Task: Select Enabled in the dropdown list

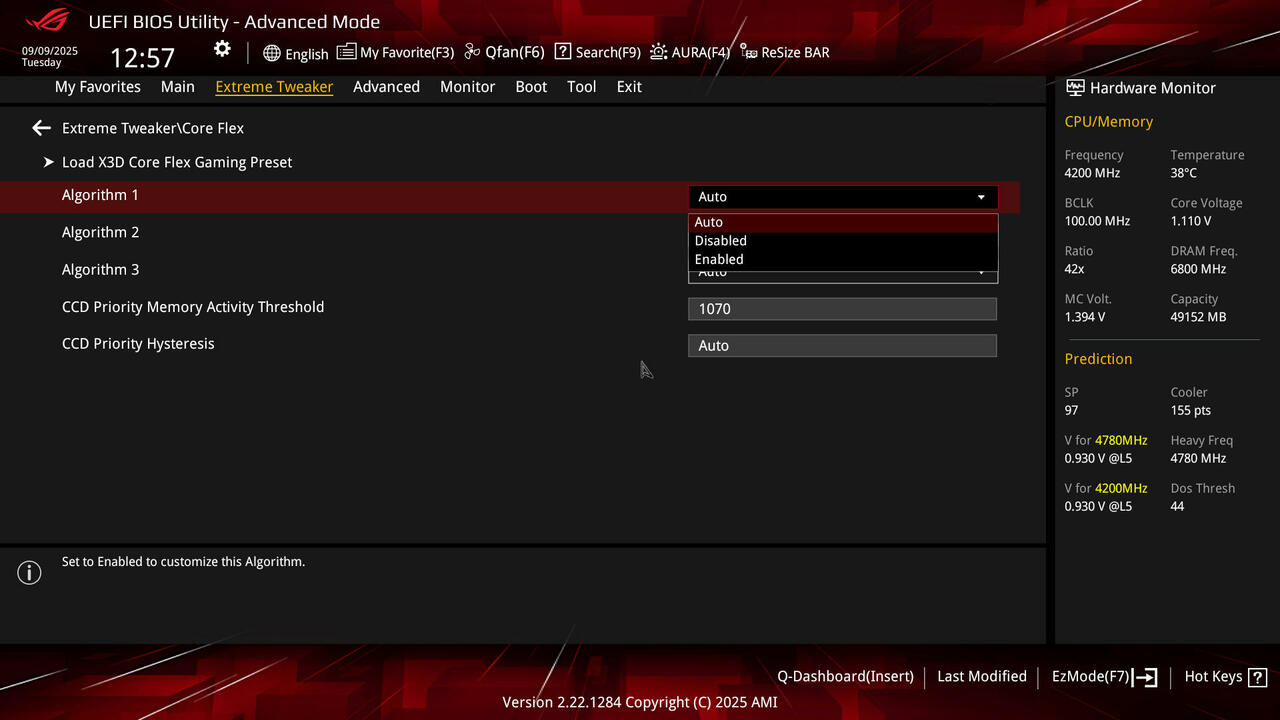Action: pos(843,259)
